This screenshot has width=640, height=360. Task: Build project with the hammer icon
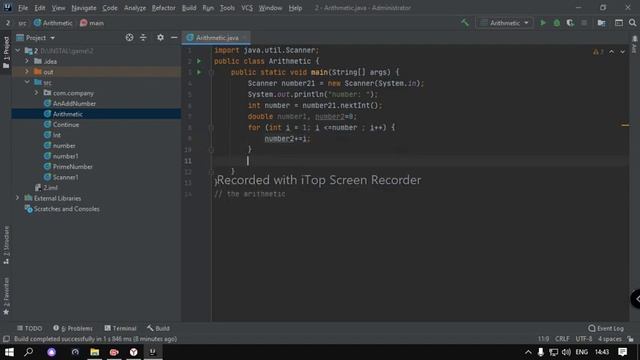(x=465, y=23)
